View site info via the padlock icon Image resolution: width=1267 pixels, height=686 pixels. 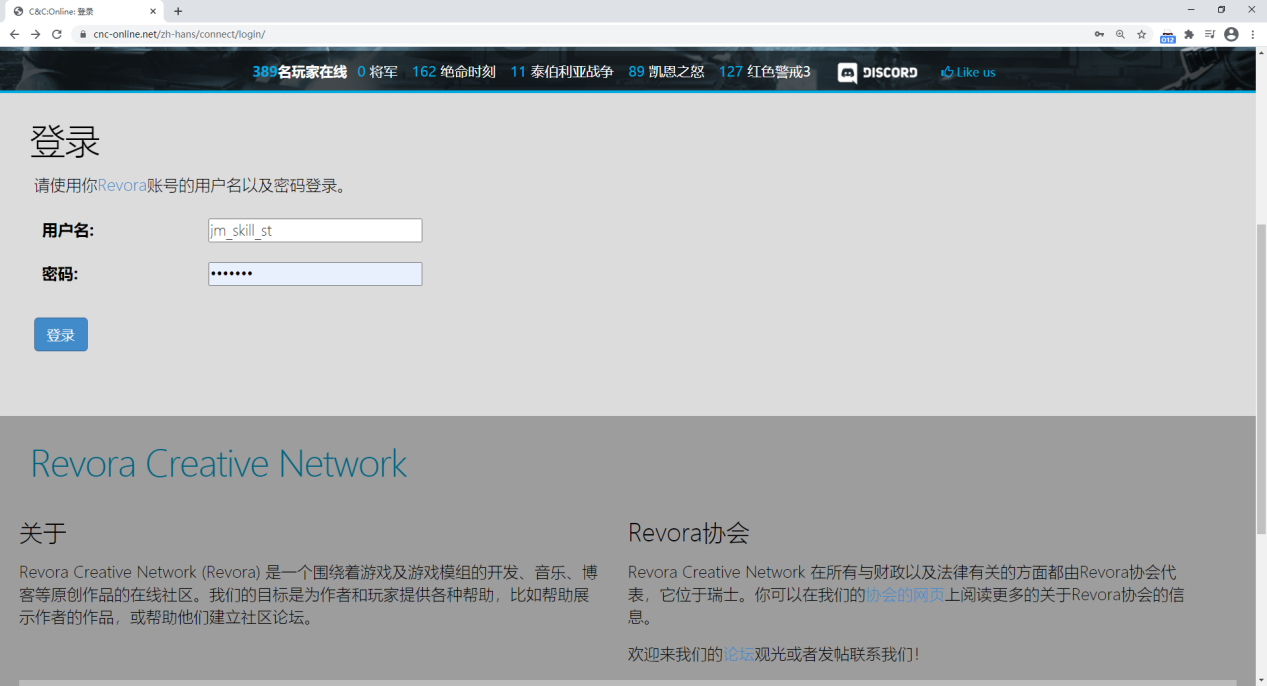coord(84,34)
